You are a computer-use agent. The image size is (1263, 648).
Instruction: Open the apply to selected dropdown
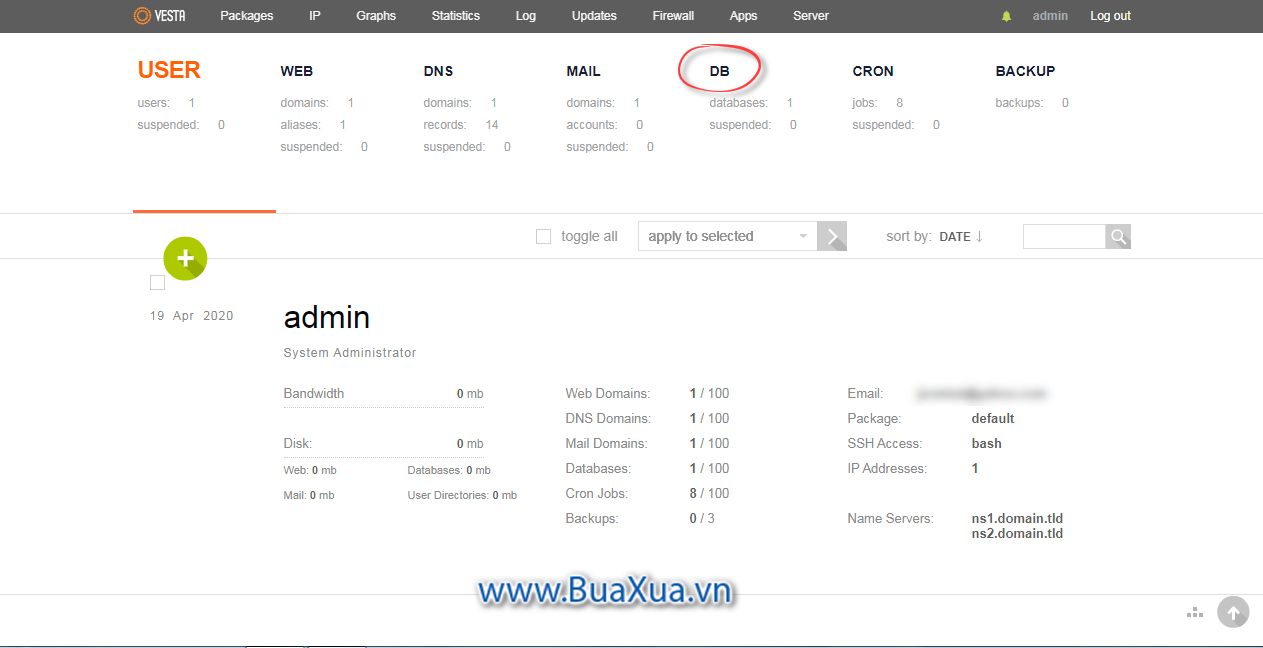tap(727, 236)
